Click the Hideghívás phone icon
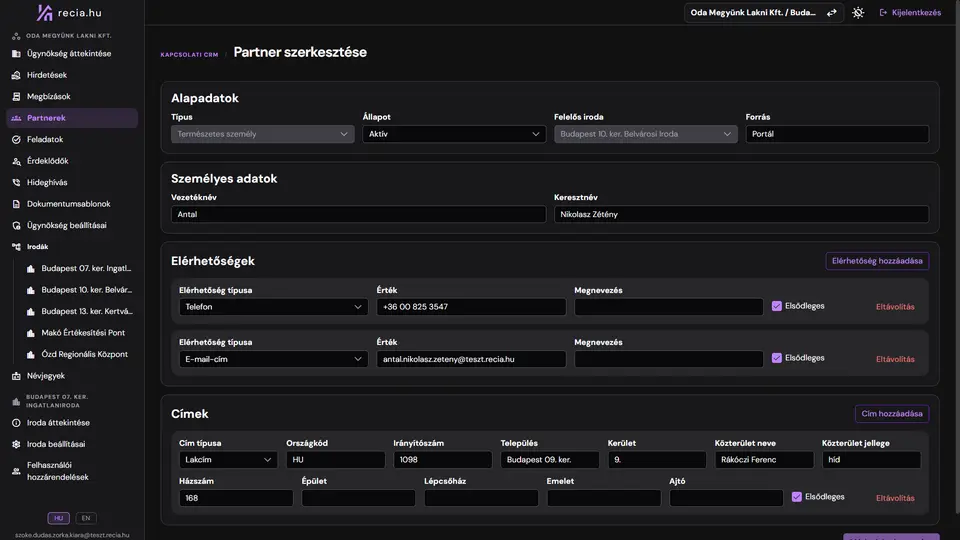960x540 pixels. [16, 182]
